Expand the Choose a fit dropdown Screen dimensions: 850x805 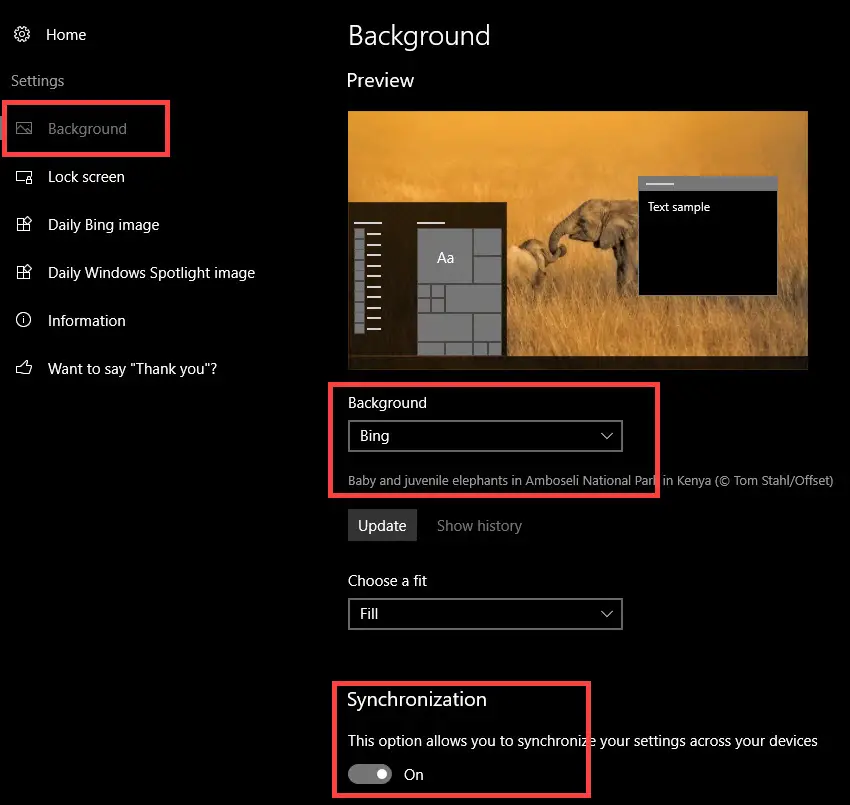point(485,614)
